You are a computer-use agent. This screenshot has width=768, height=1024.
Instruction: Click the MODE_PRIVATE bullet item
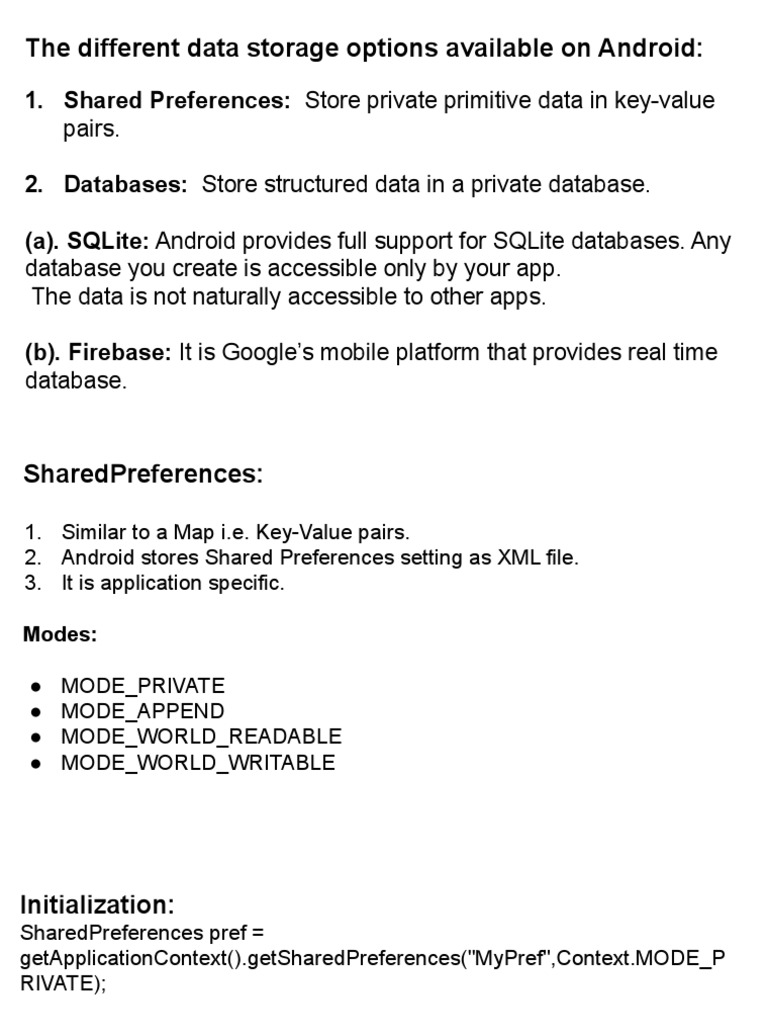coord(142,686)
